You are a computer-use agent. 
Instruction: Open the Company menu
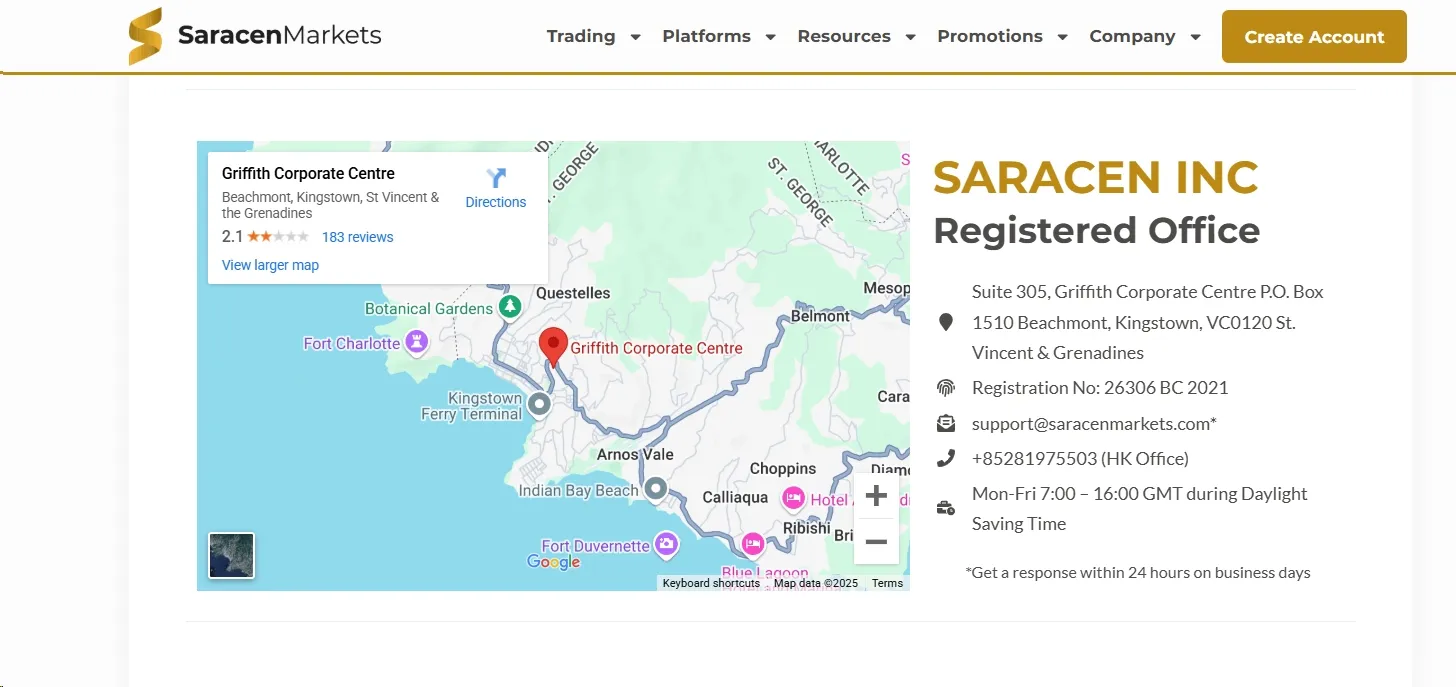click(1132, 36)
